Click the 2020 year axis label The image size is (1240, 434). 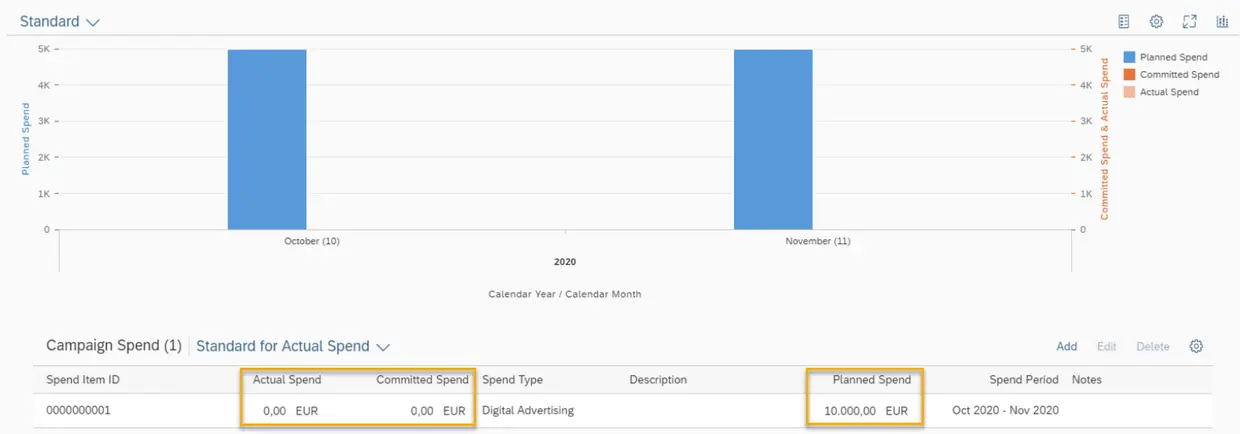(565, 262)
